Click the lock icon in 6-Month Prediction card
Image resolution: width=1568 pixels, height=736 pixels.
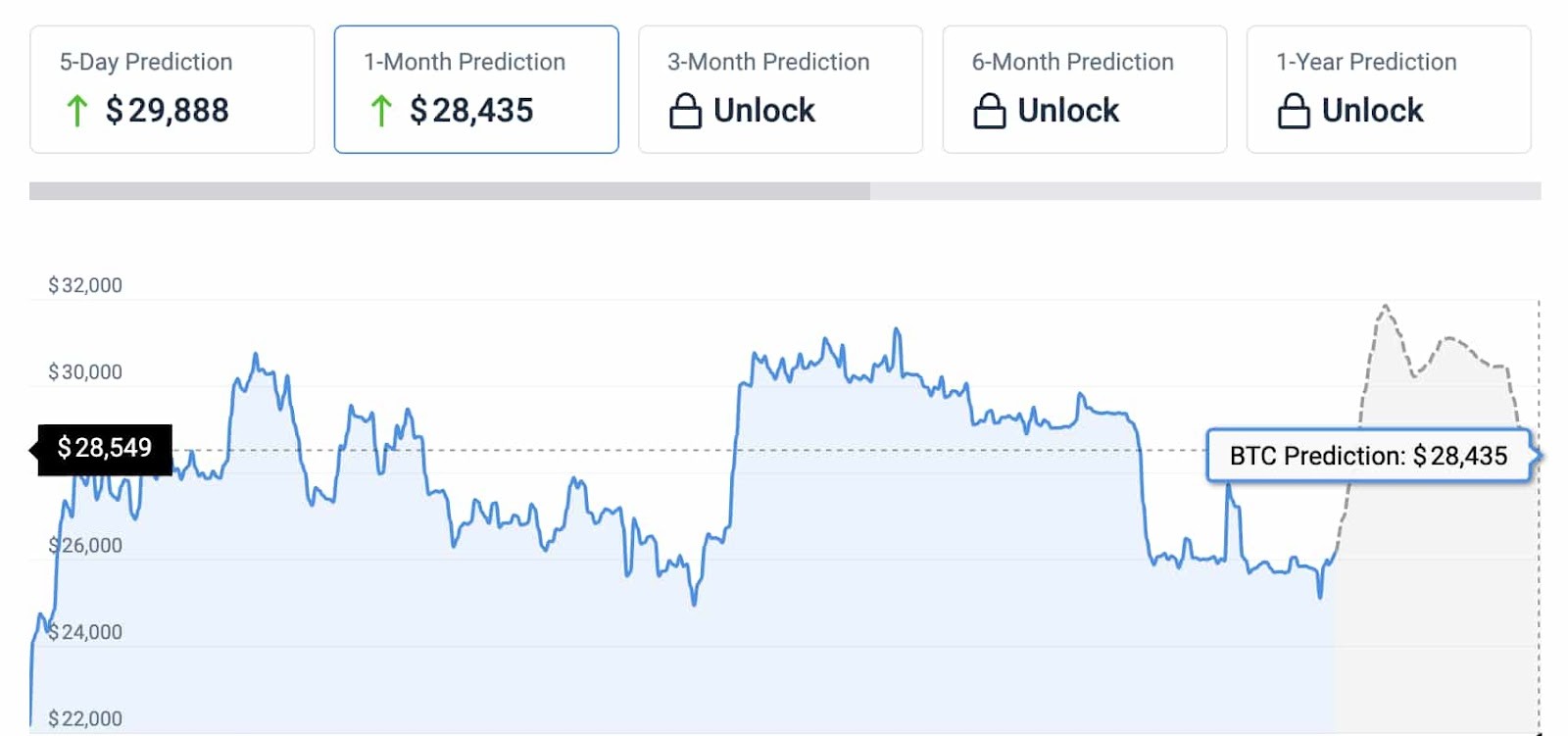[x=989, y=111]
